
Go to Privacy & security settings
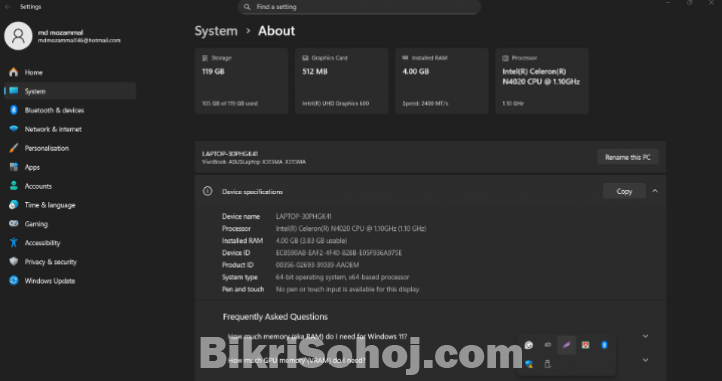point(70,261)
